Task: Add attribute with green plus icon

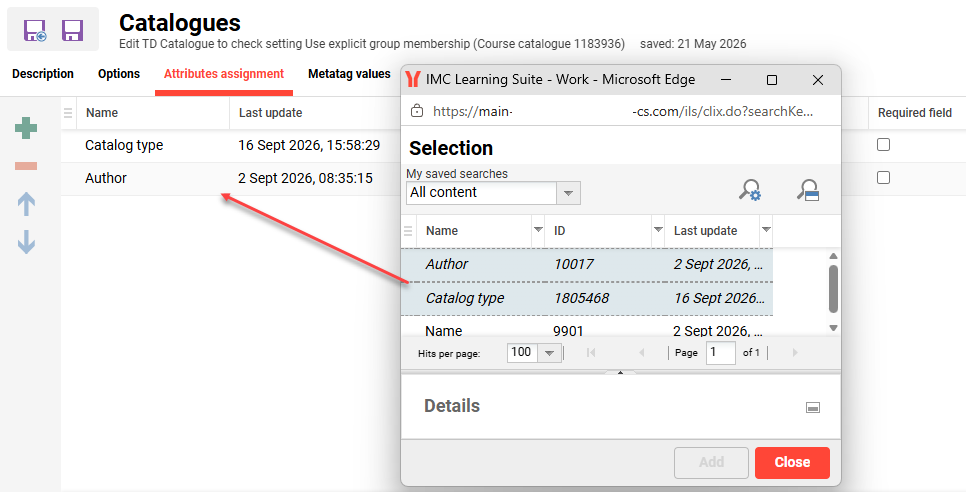Action: coord(26,128)
